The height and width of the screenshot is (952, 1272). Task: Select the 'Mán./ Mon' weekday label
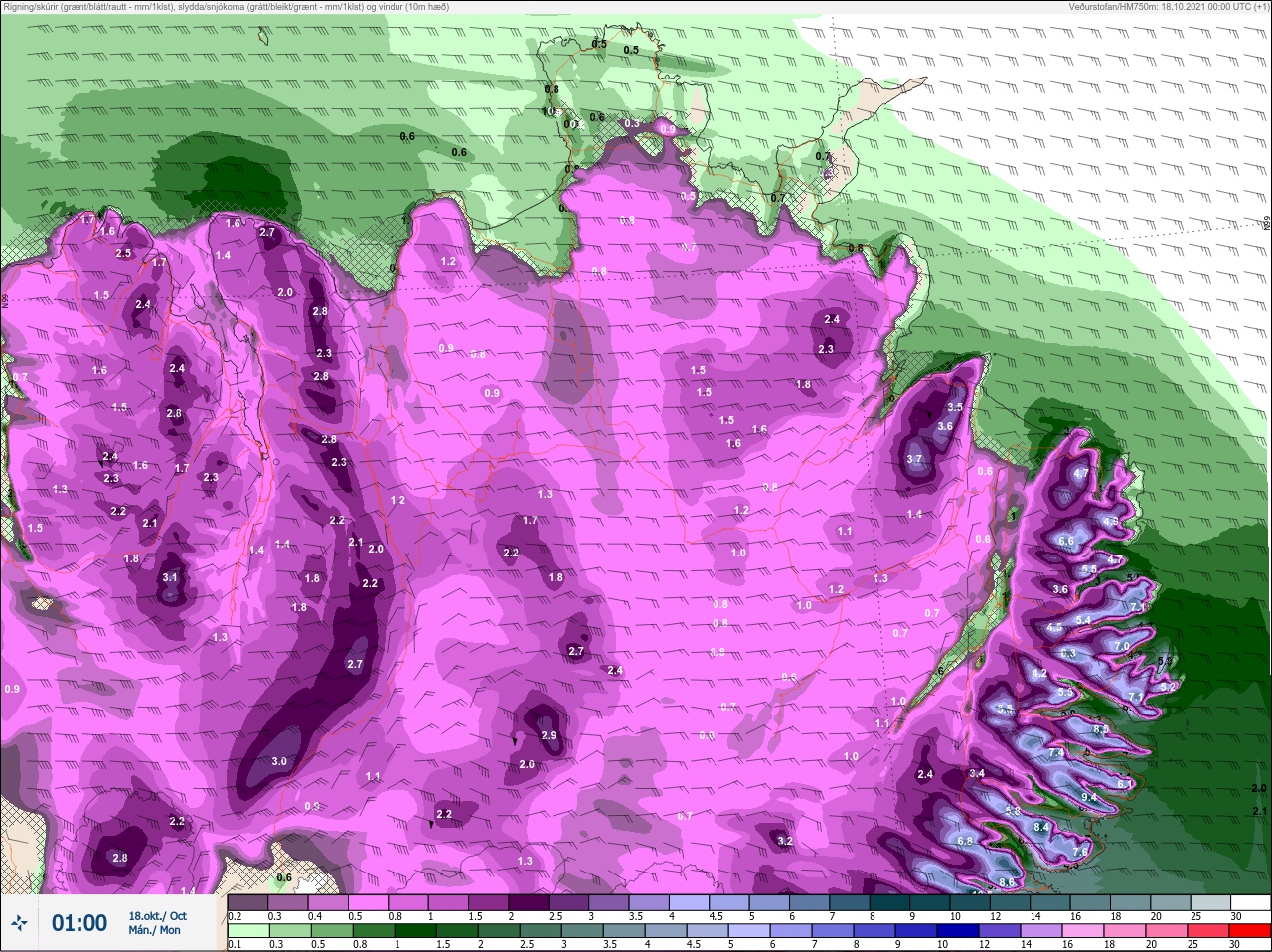(x=154, y=931)
